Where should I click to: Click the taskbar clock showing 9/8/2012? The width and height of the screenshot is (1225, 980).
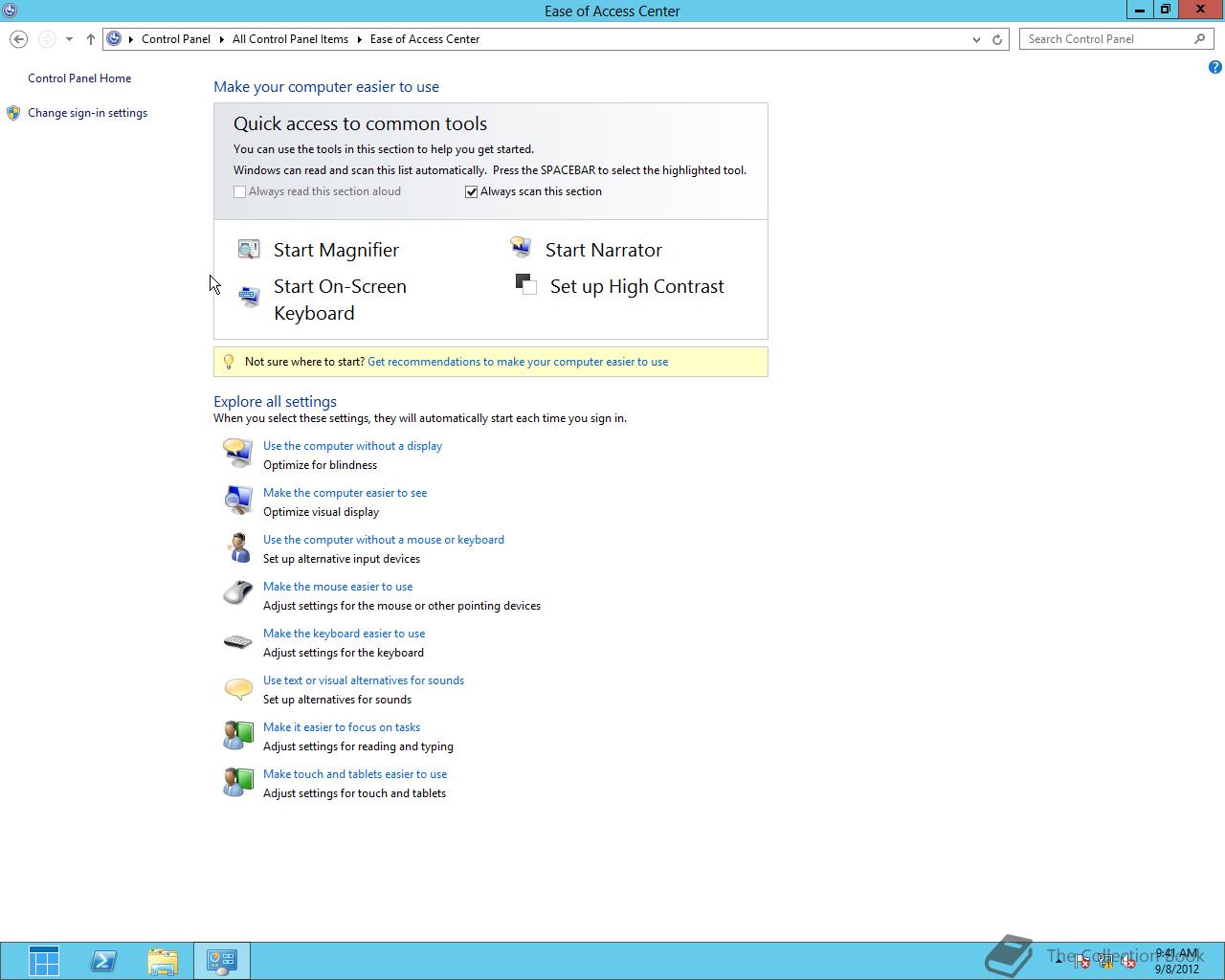(1176, 961)
